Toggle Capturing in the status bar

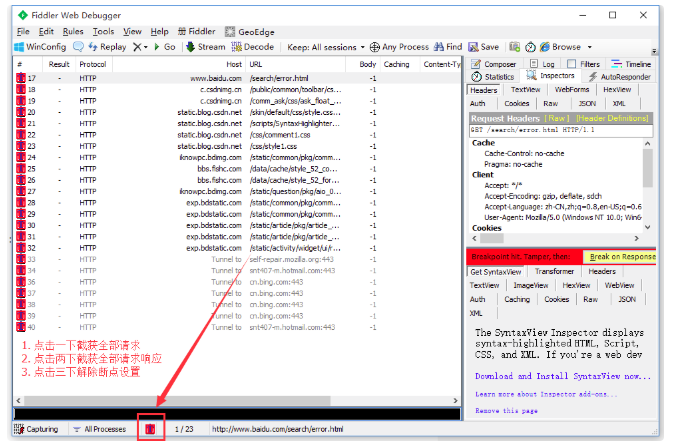[x=36, y=429]
